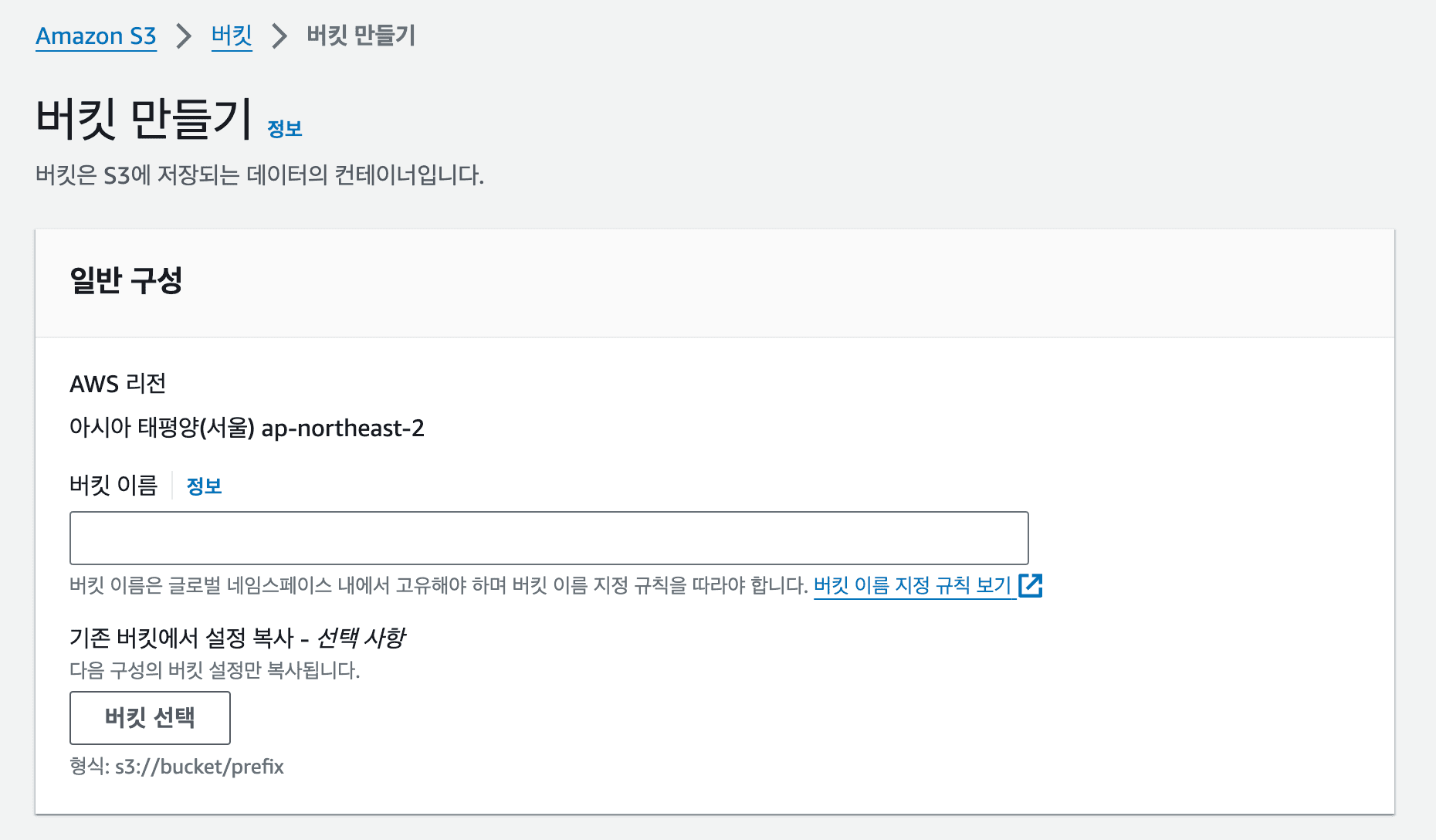Open 정보 link next to 버킷 이름
This screenshot has height=840, width=1436.
coord(204,486)
